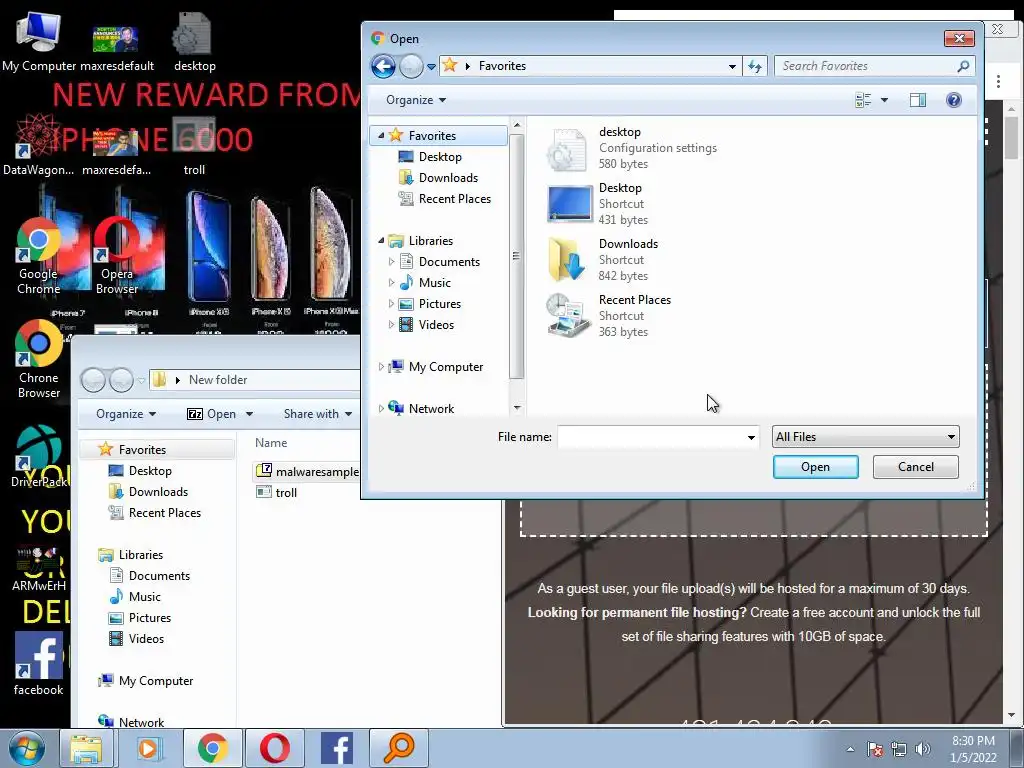The image size is (1024, 768).
Task: Open Chrome three-dot menu behind dialog
Action: point(998,81)
